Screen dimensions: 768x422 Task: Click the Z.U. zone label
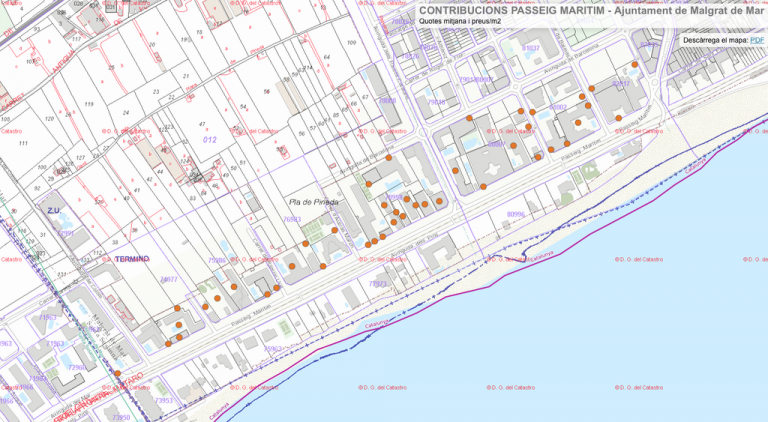pyautogui.click(x=54, y=211)
